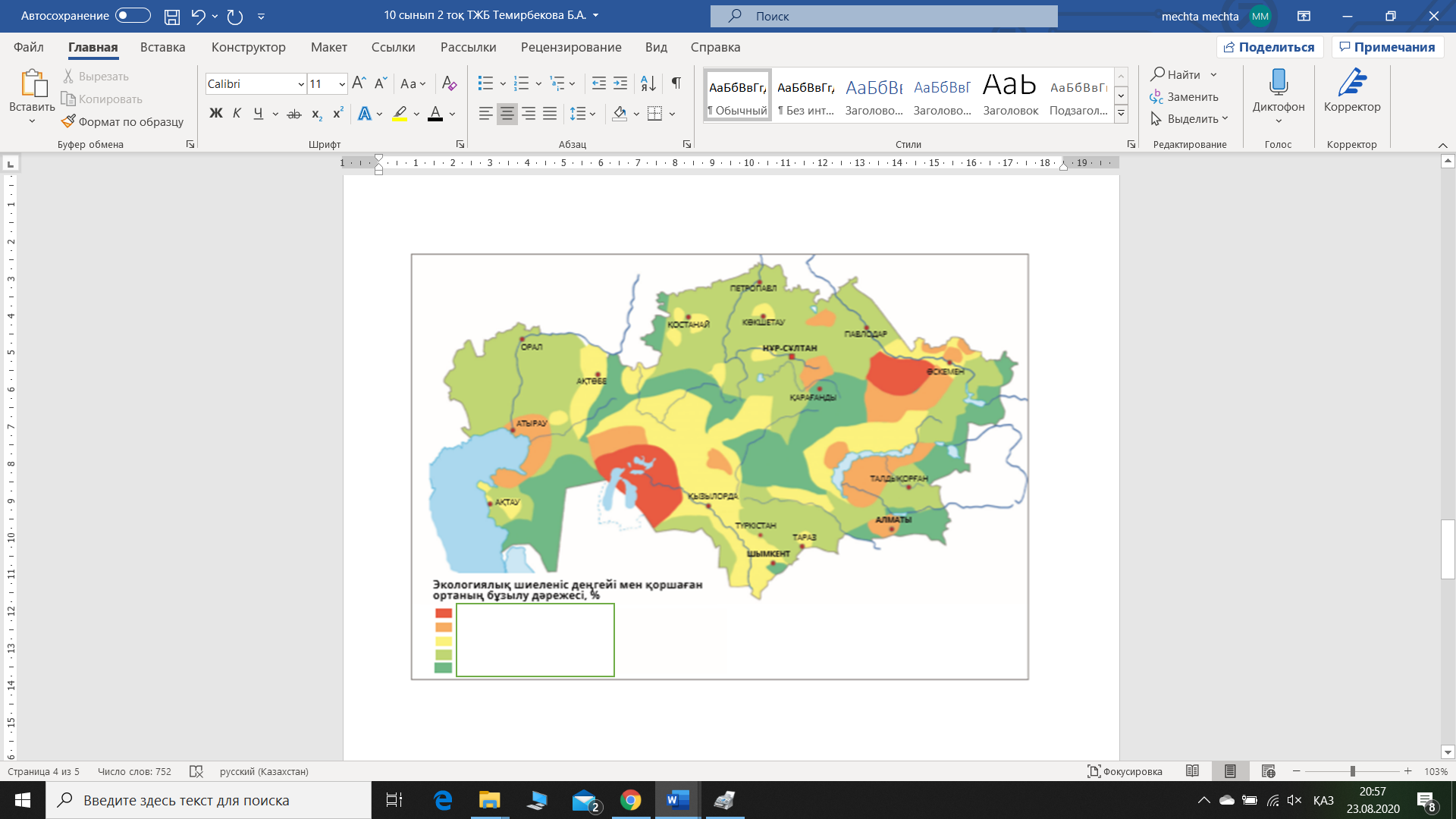Viewport: 1456px width, 819px height.
Task: Click the Format Painter brush icon
Action: coord(69,122)
